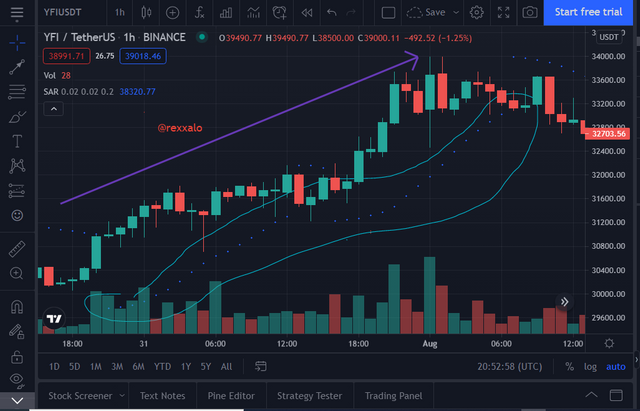
Task: Start bar replay mode
Action: [x=307, y=13]
